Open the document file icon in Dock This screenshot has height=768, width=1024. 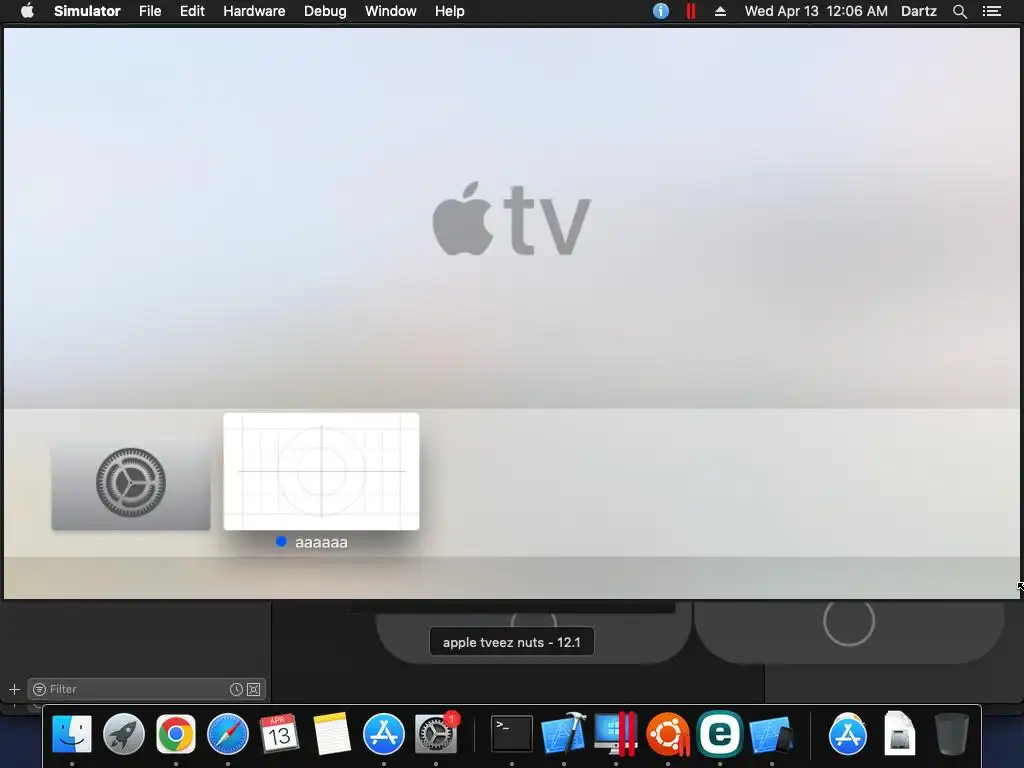tap(900, 734)
